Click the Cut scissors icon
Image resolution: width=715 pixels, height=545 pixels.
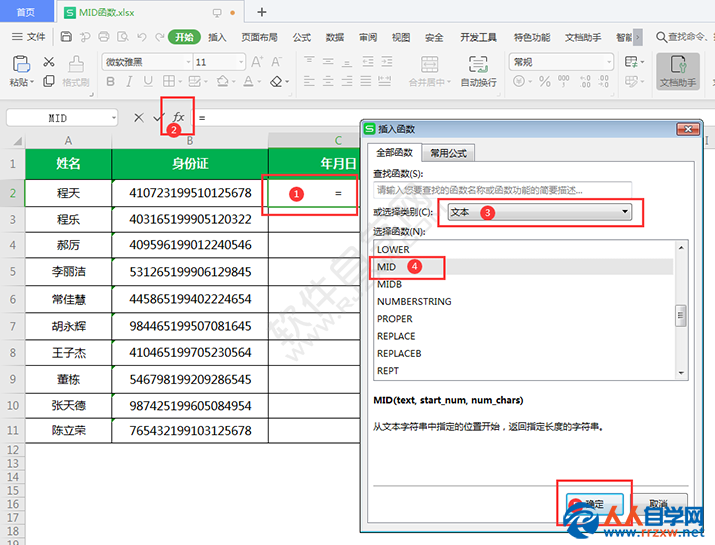[49, 62]
